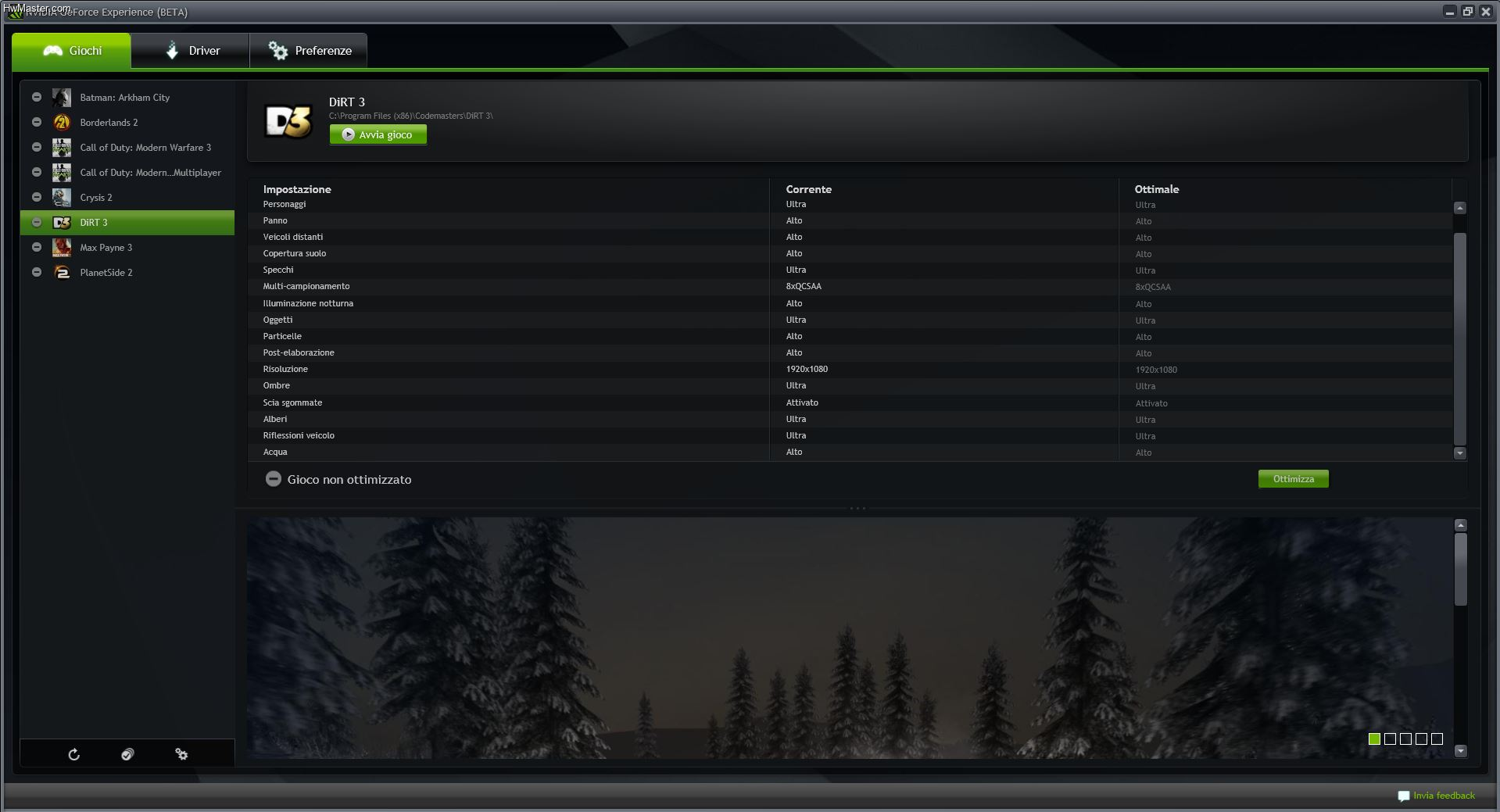Open games settings gears icon in sidebar footer
The image size is (1500, 812).
click(x=181, y=754)
